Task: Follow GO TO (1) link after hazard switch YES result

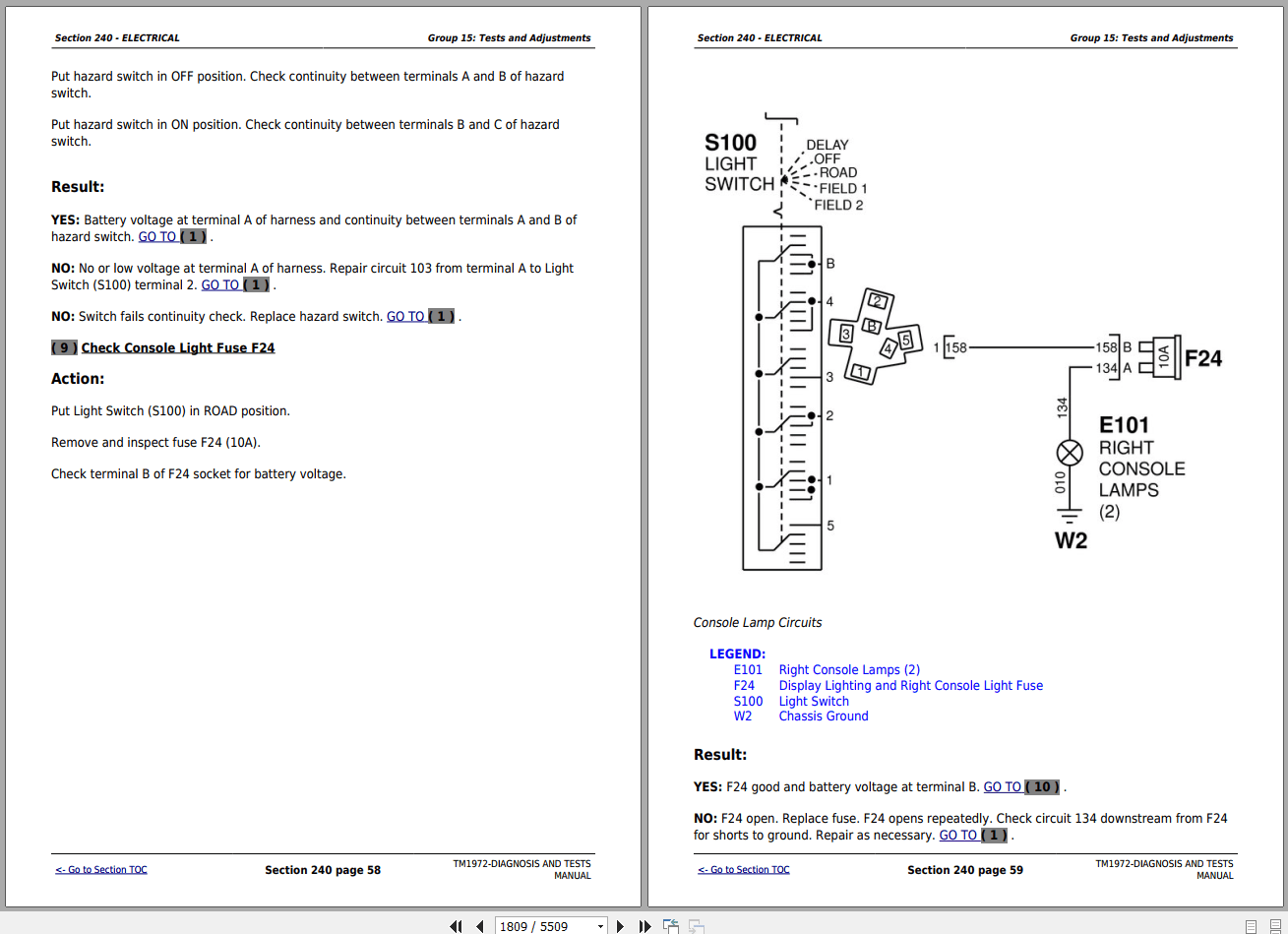Action: point(173,237)
